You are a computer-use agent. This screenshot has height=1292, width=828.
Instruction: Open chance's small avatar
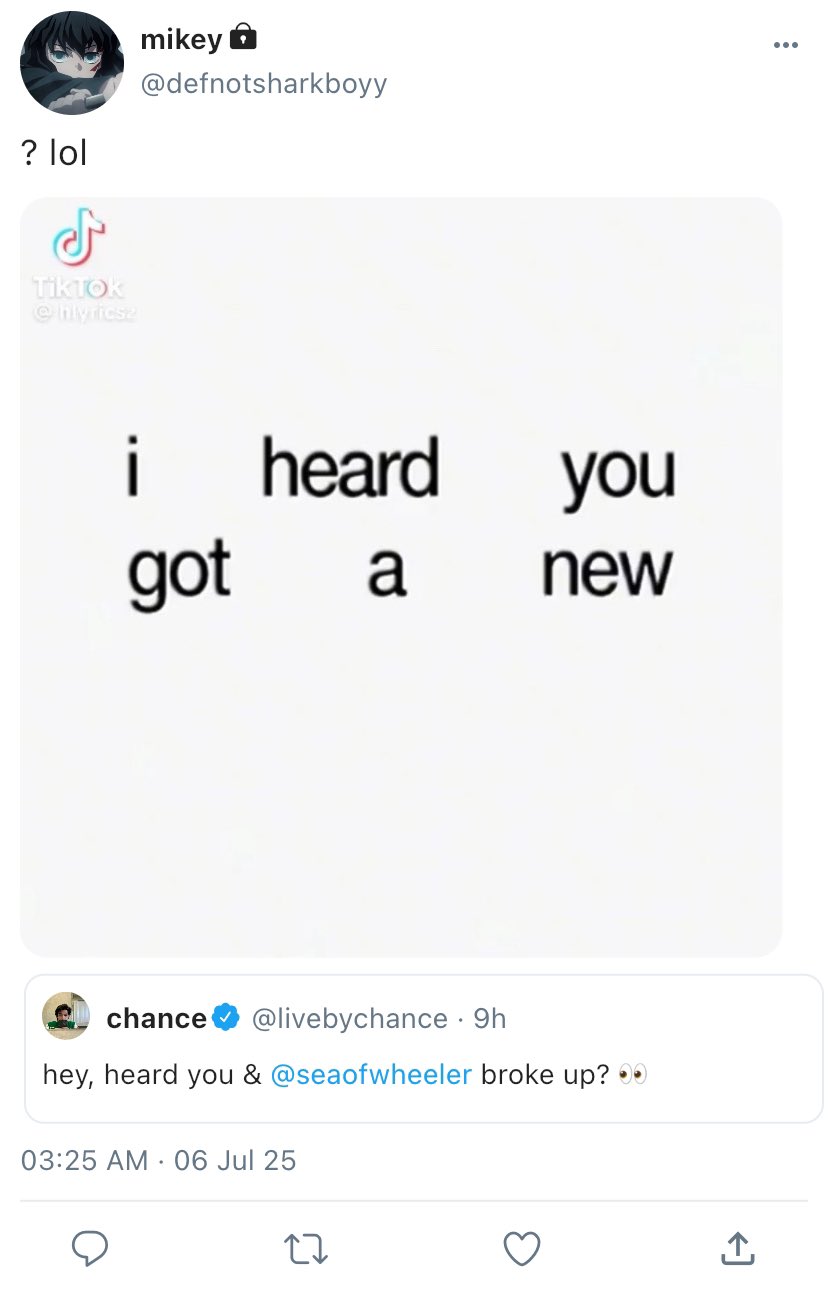(x=66, y=1017)
